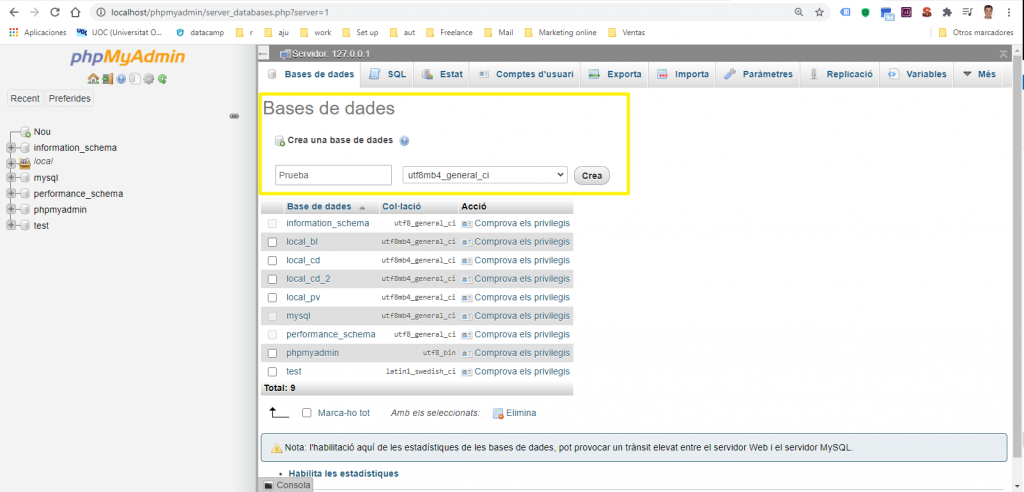
Task: Open phpMyAdmin home icon in sidebar
Action: 93,79
